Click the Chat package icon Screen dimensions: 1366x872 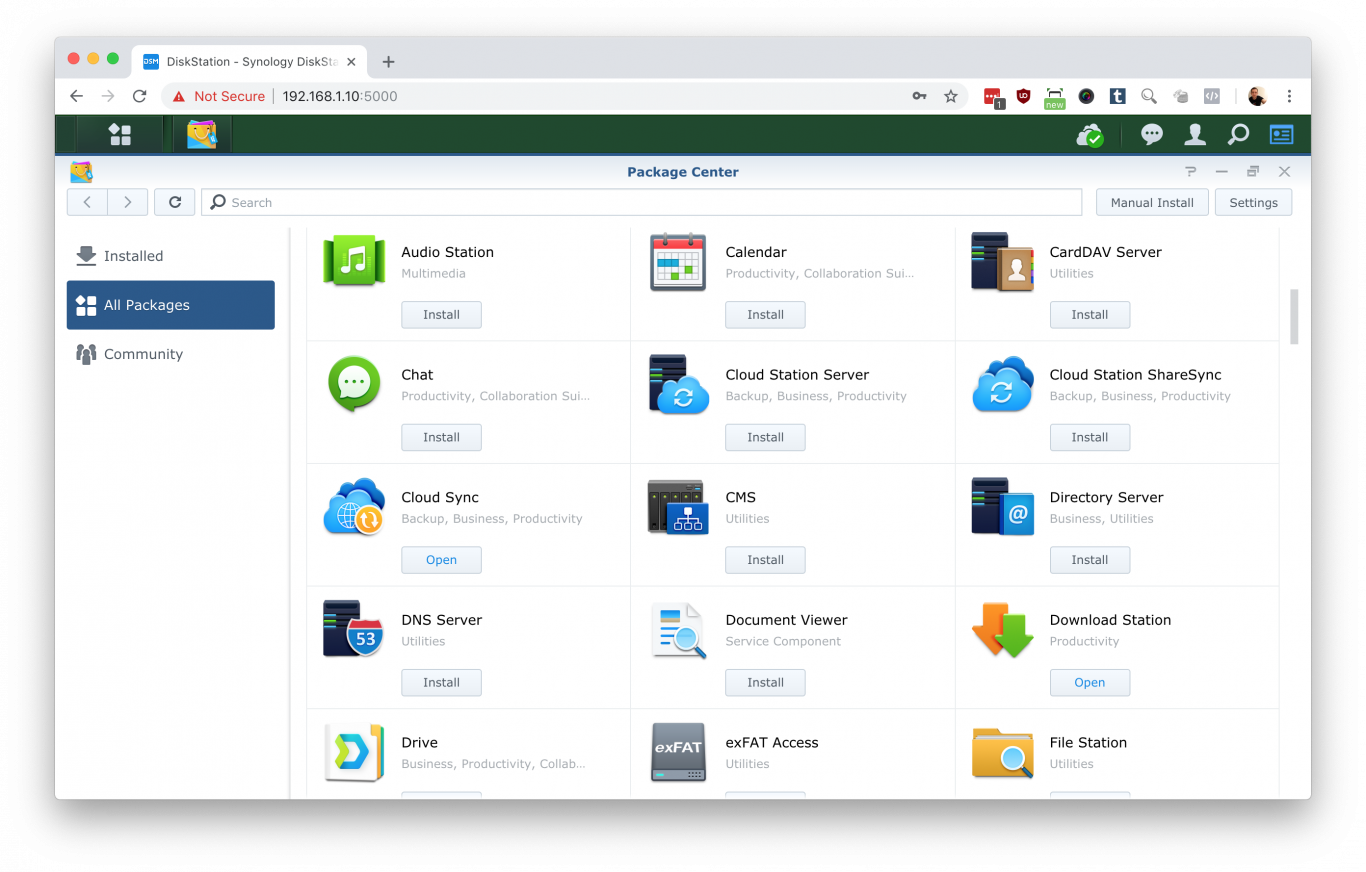pyautogui.click(x=354, y=384)
